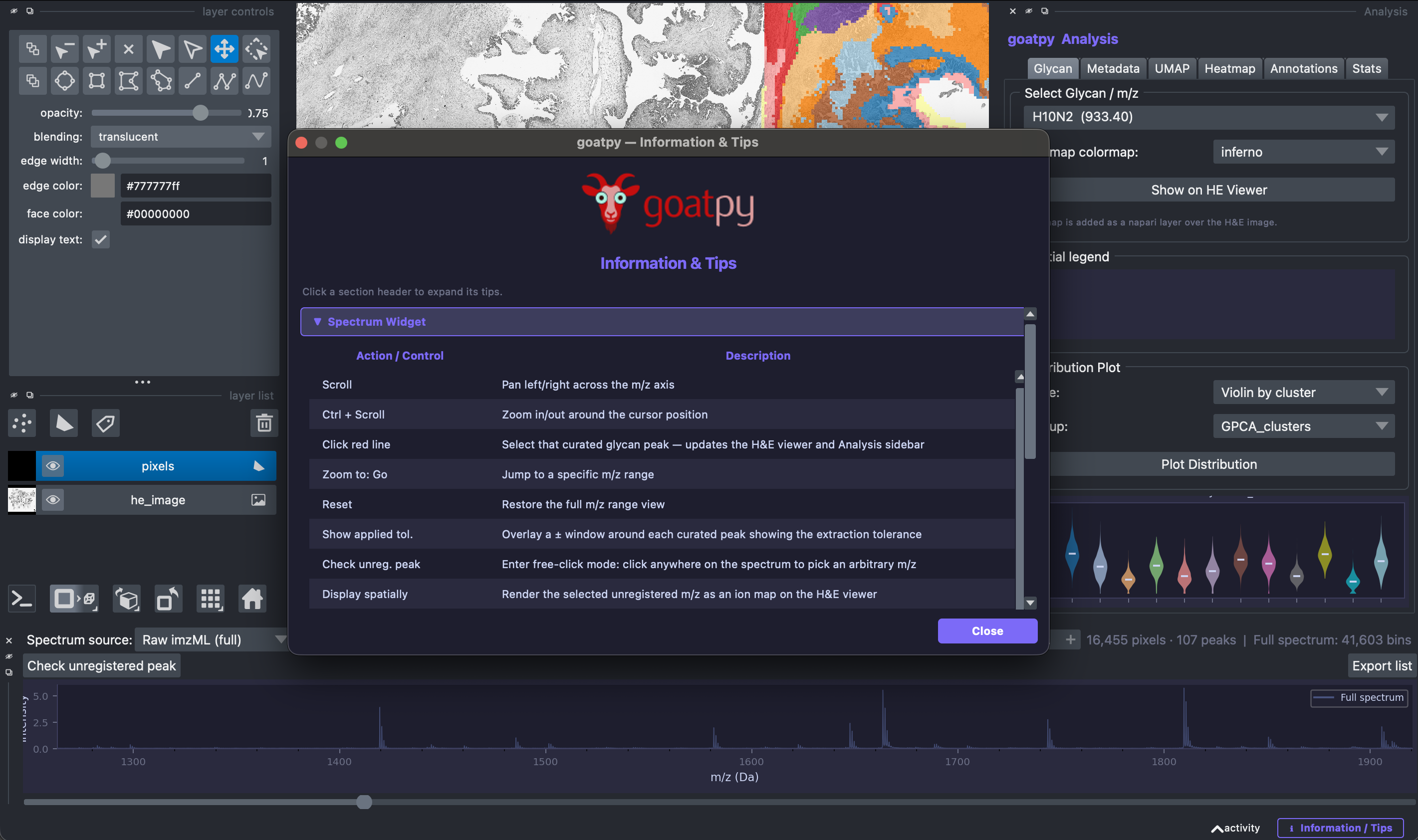This screenshot has width=1418, height=840.
Task: Open the Heatmap tab
Action: point(1229,68)
